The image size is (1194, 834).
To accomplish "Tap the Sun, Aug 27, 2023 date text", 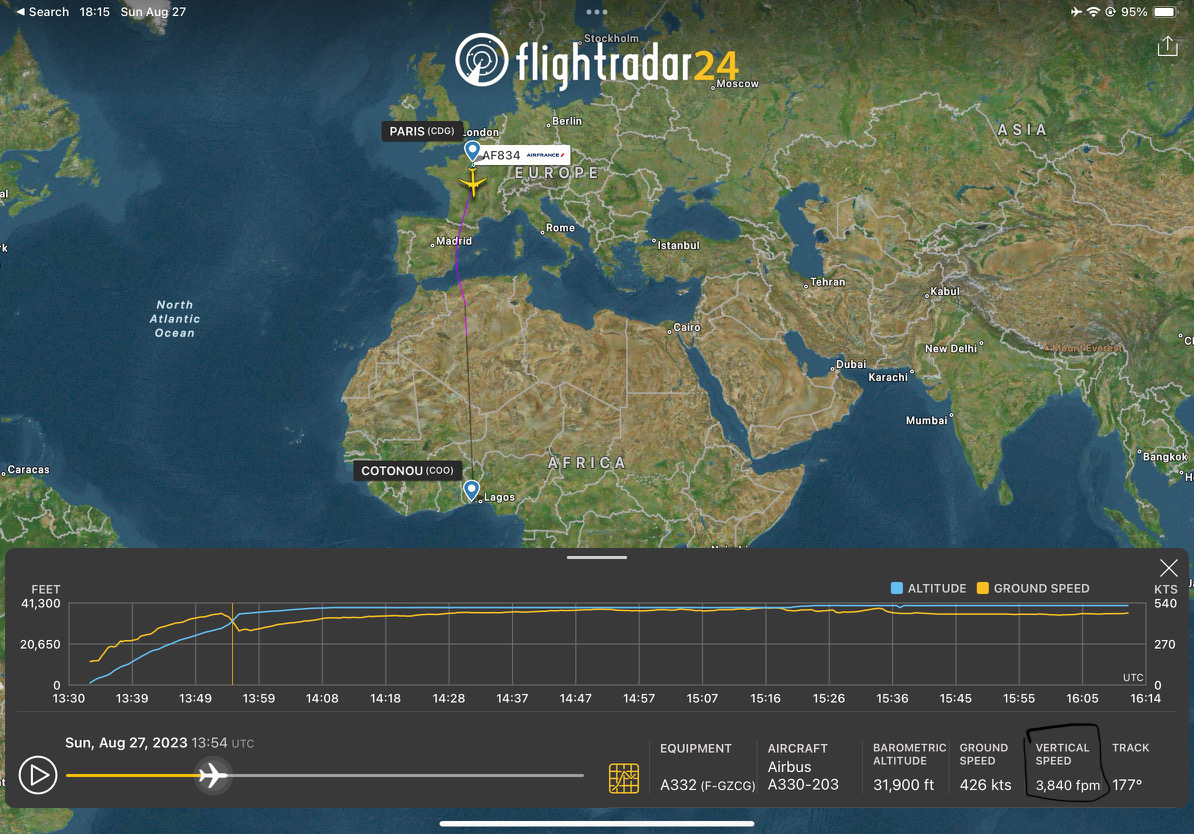I will [x=126, y=743].
